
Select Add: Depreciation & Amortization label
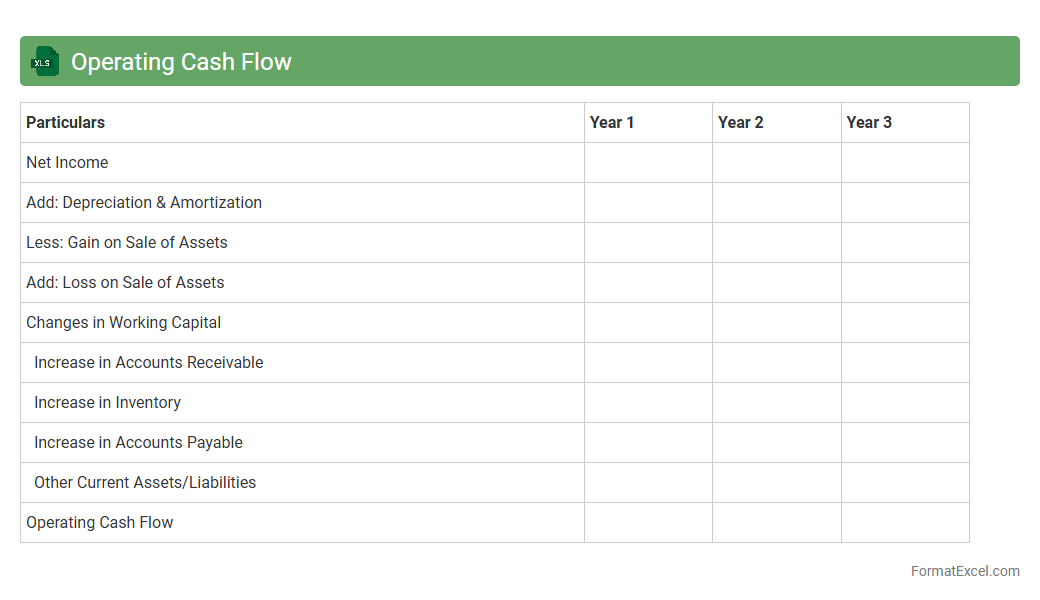[x=144, y=202]
